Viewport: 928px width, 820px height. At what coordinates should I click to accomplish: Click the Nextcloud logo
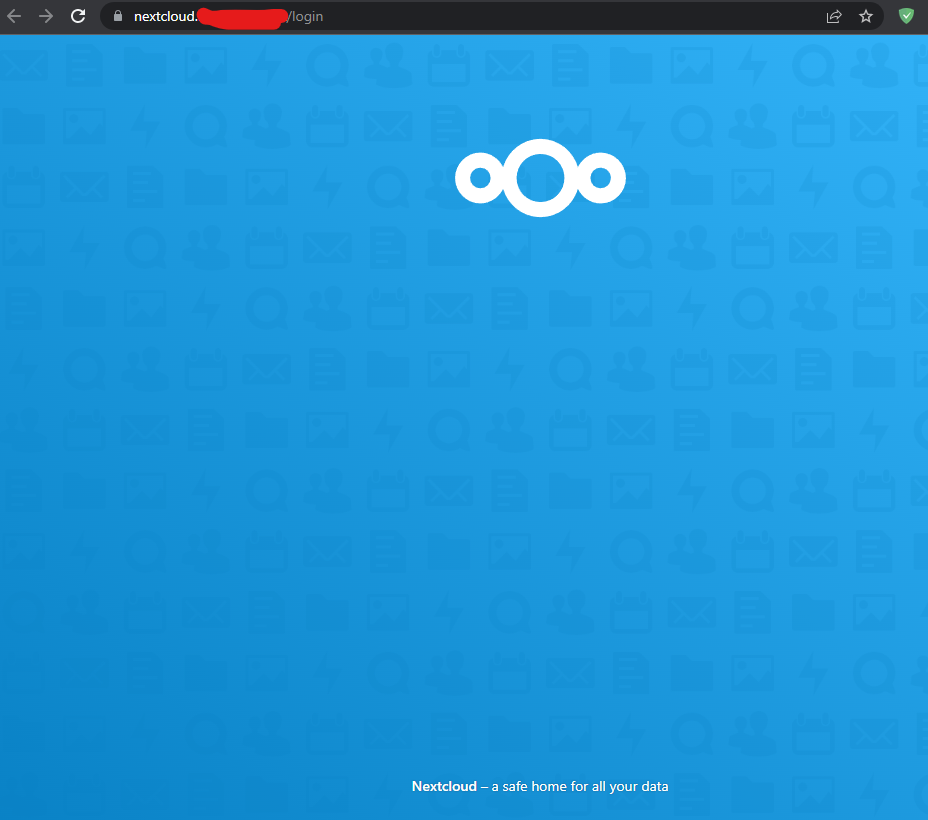[x=540, y=178]
